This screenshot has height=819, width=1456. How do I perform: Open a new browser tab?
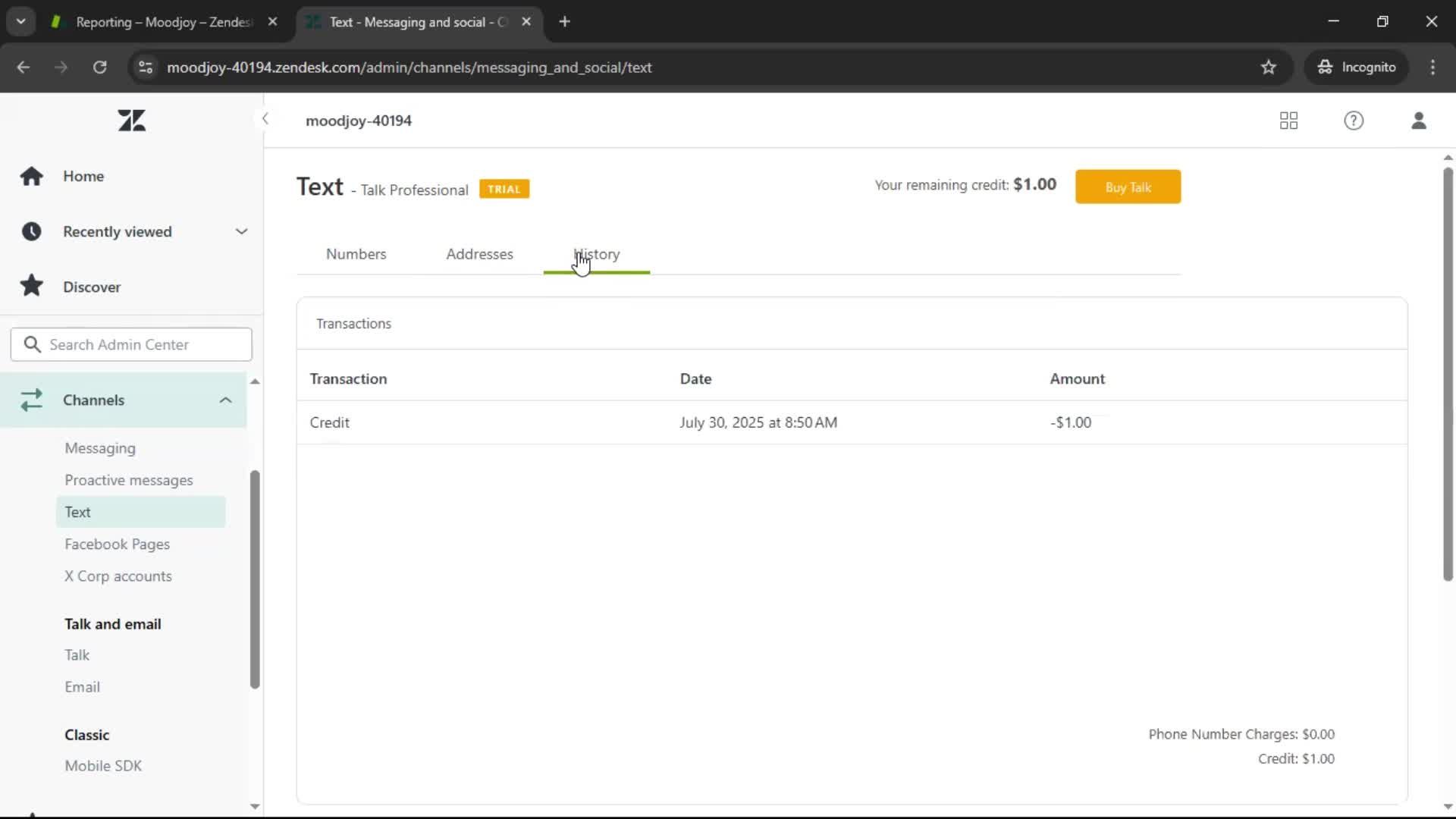[564, 22]
